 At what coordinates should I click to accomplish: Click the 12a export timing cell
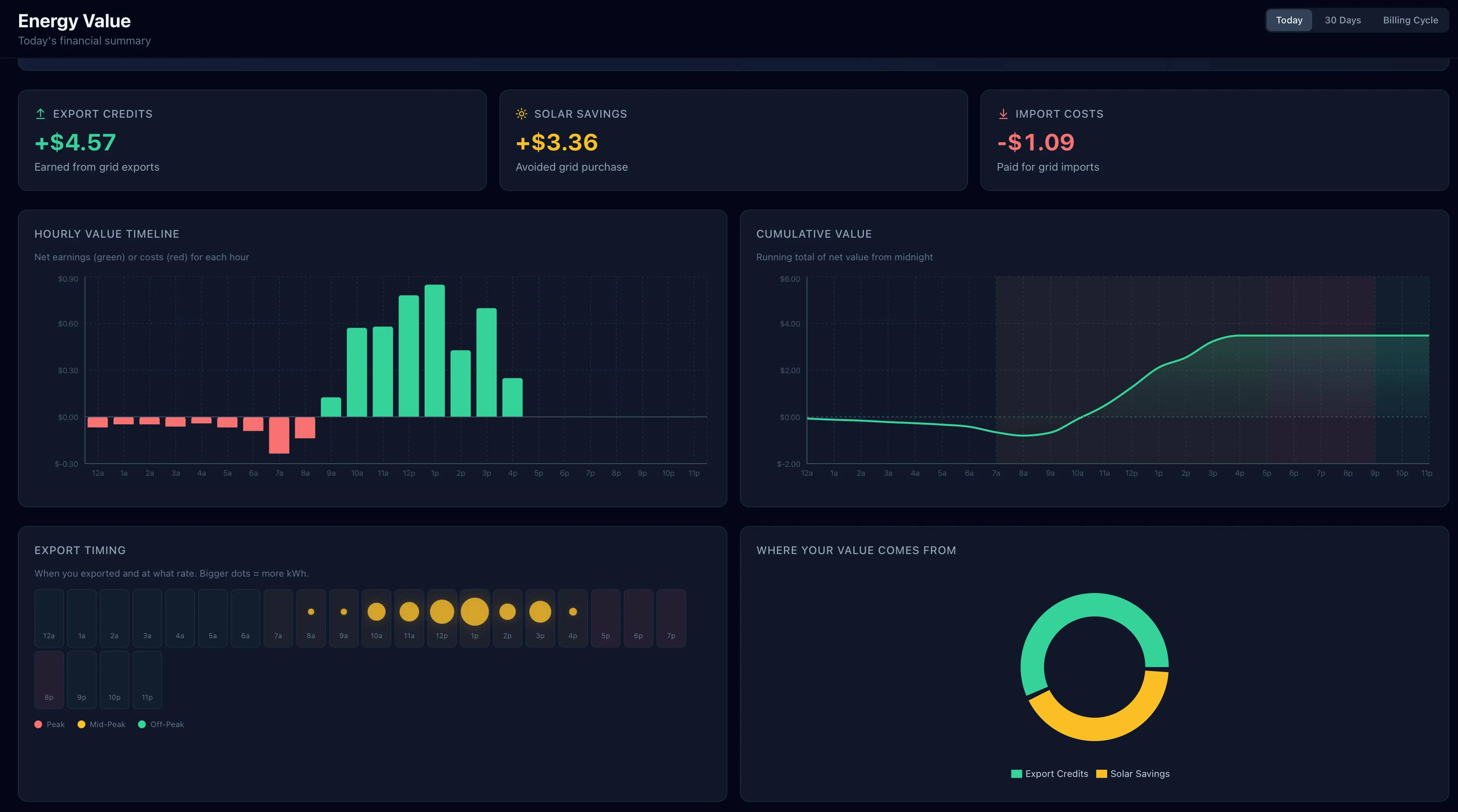tap(49, 618)
